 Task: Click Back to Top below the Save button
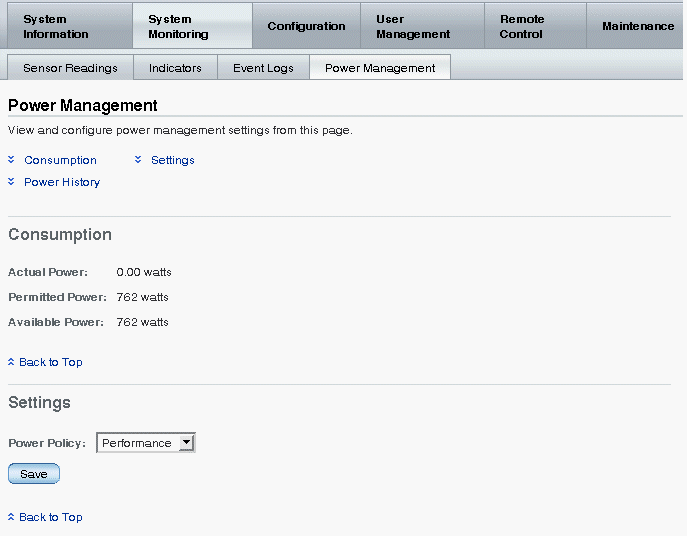click(51, 517)
